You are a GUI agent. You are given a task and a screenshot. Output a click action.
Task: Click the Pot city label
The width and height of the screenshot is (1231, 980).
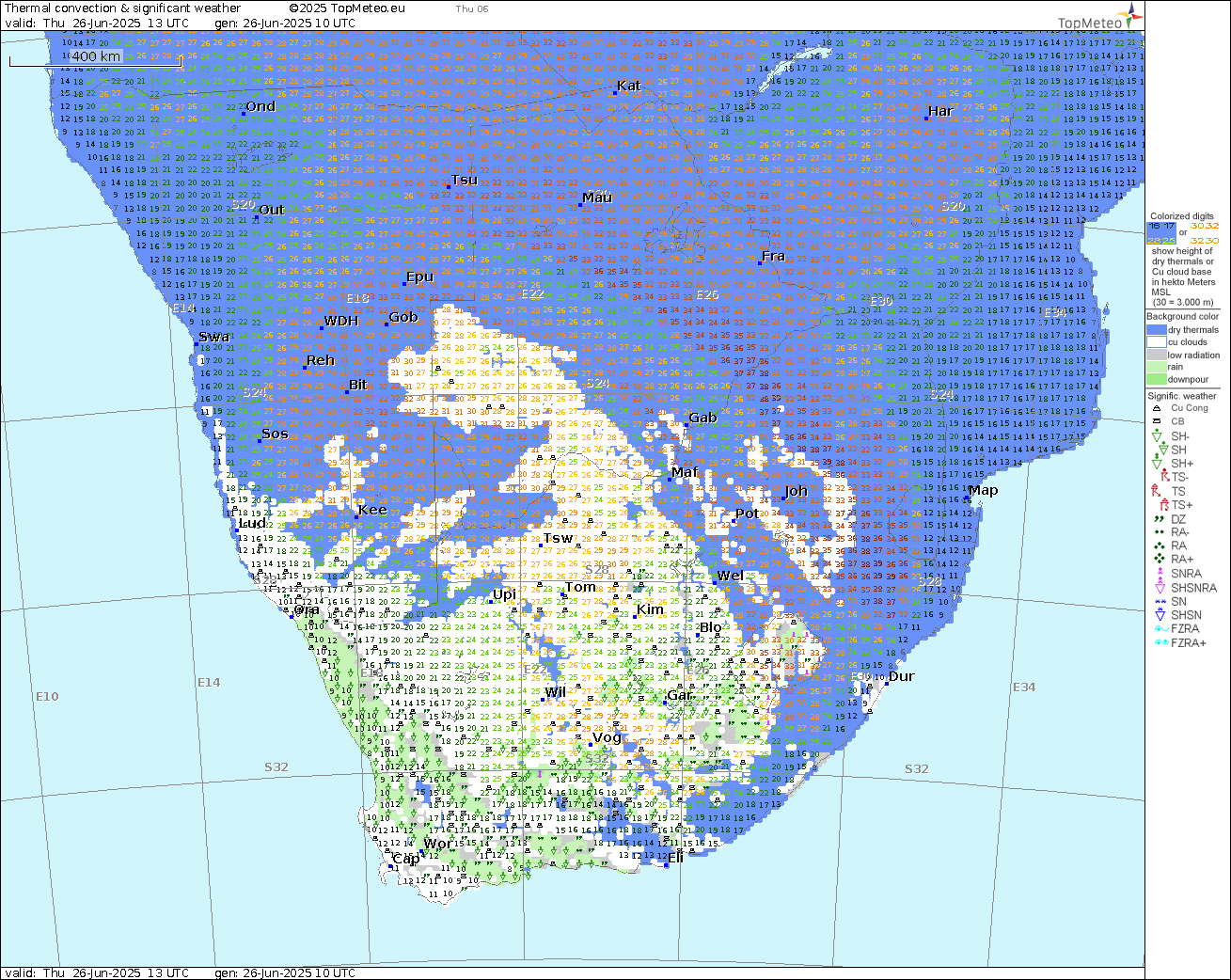click(x=747, y=513)
